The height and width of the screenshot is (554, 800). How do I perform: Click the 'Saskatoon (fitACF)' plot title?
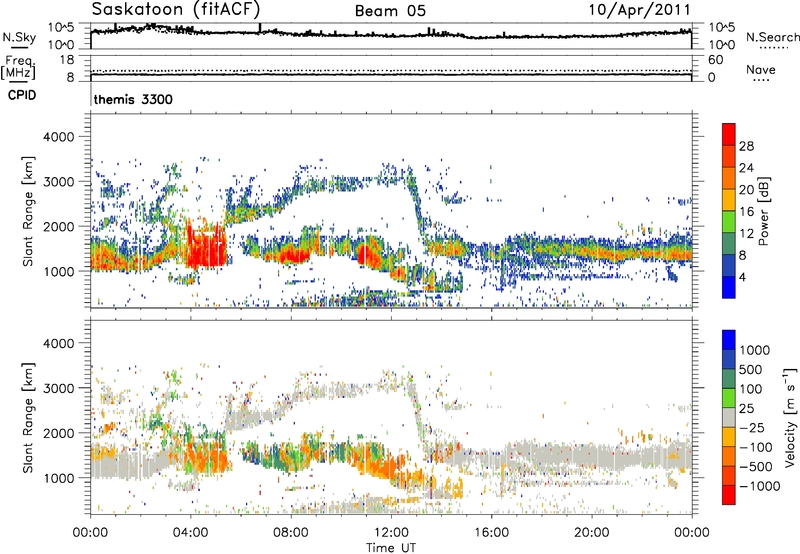point(176,9)
